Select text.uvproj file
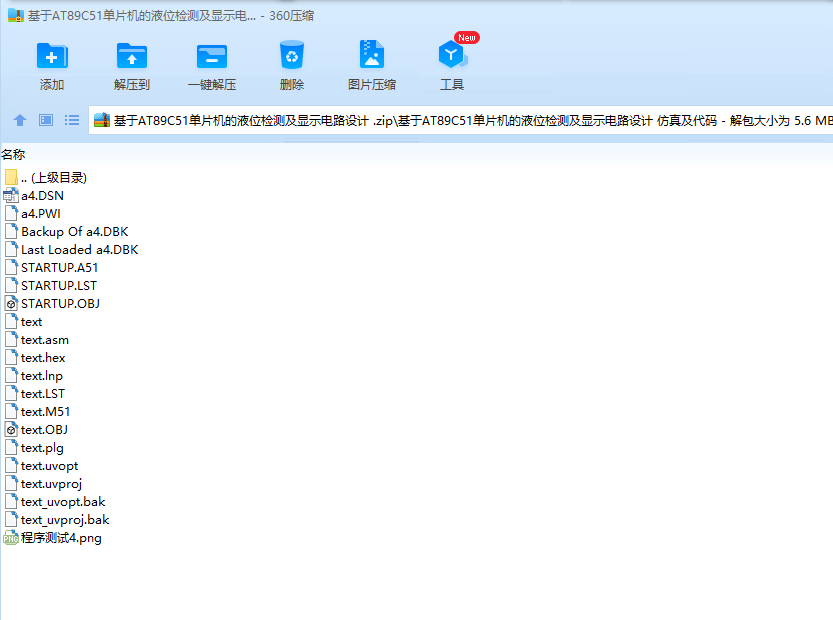 coord(51,484)
